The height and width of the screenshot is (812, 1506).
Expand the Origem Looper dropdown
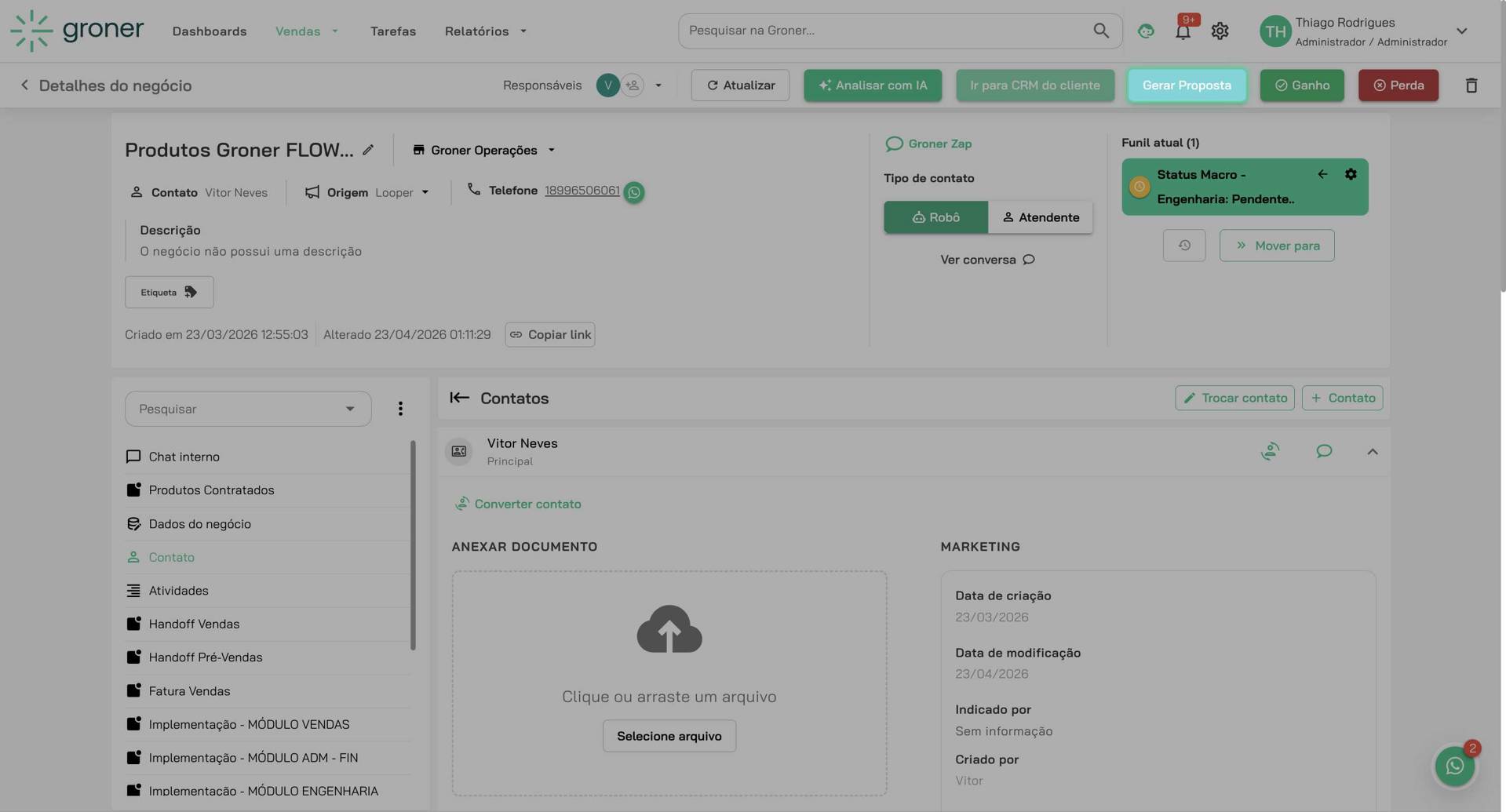[426, 191]
